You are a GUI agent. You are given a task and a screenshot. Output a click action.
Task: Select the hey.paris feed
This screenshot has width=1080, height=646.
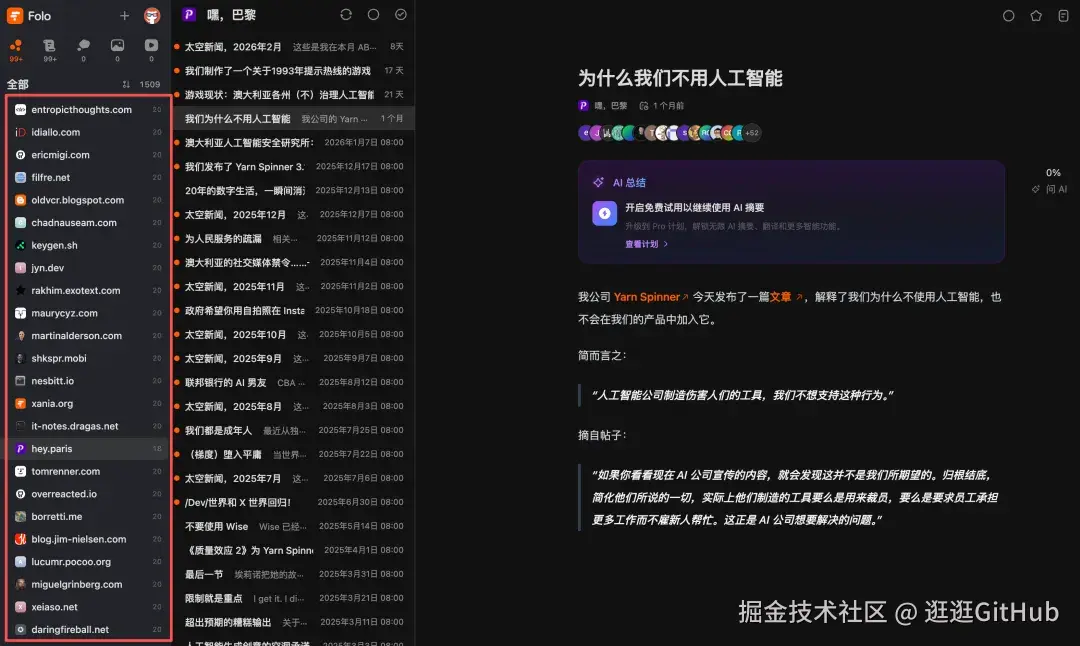coord(87,448)
